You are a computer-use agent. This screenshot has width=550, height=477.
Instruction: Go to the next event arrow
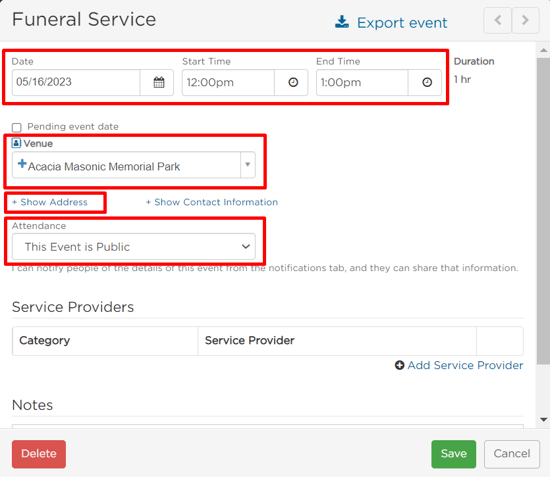pyautogui.click(x=525, y=20)
